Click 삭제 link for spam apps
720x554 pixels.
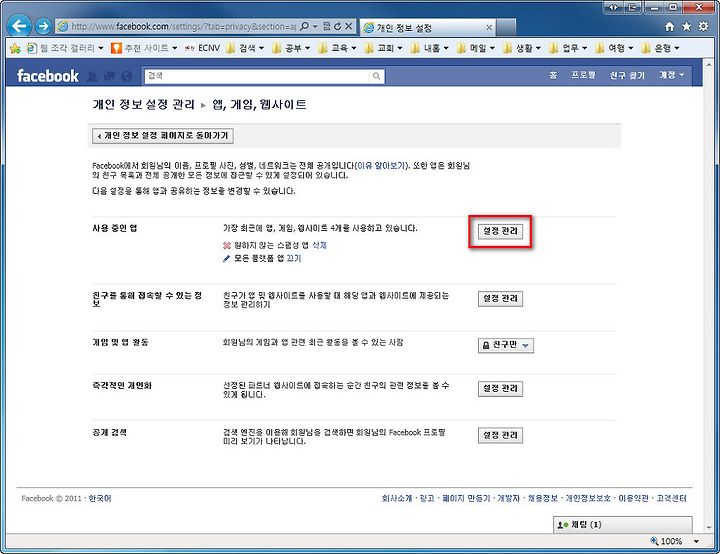pyautogui.click(x=319, y=245)
